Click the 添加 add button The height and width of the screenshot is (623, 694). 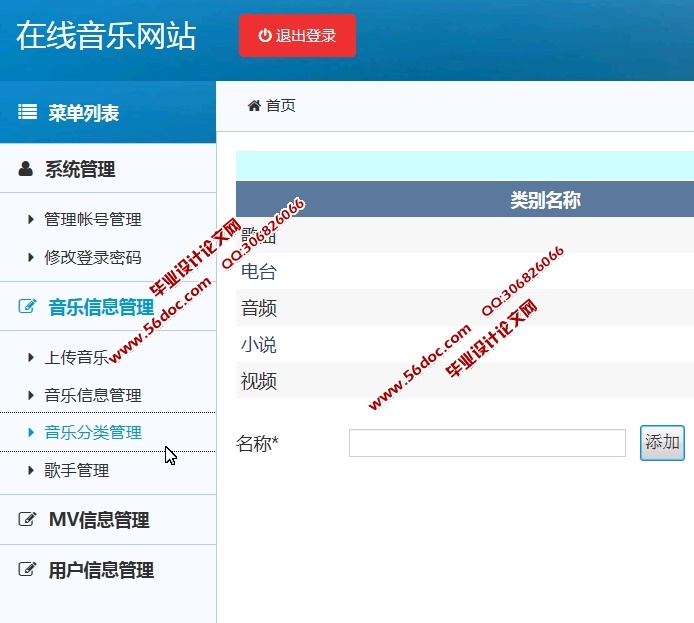tap(662, 443)
